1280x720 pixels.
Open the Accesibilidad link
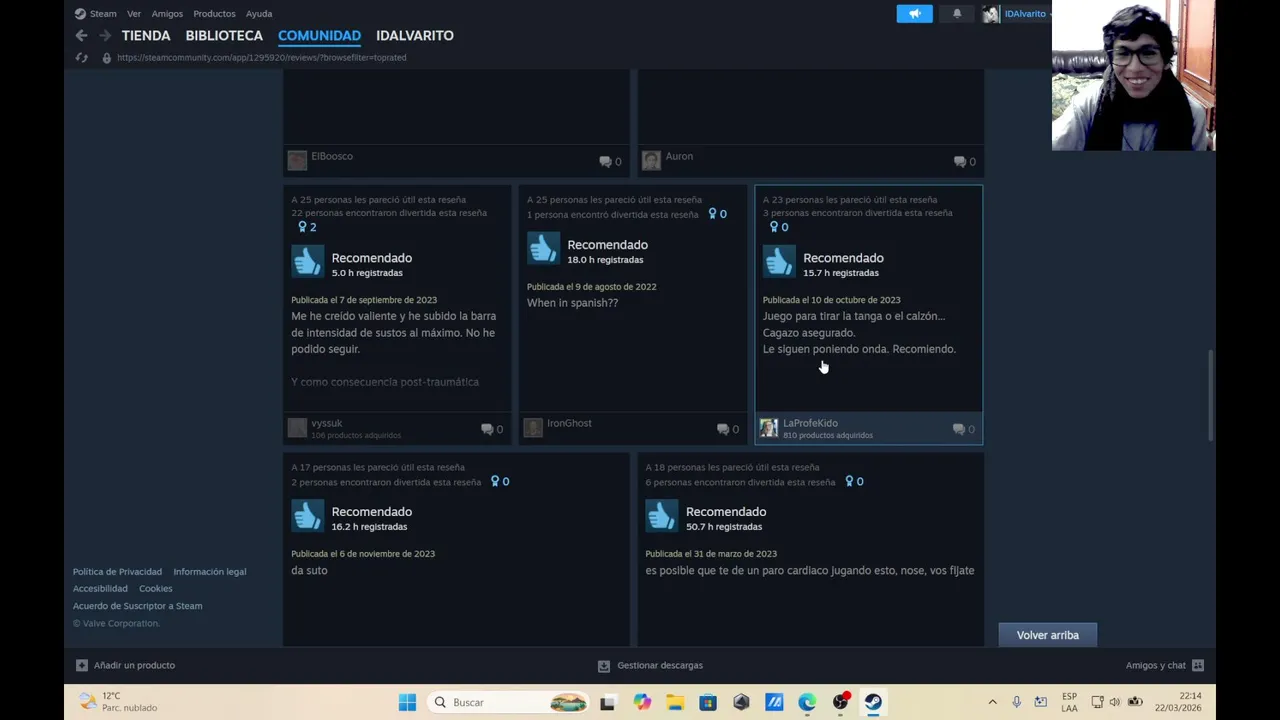point(100,589)
